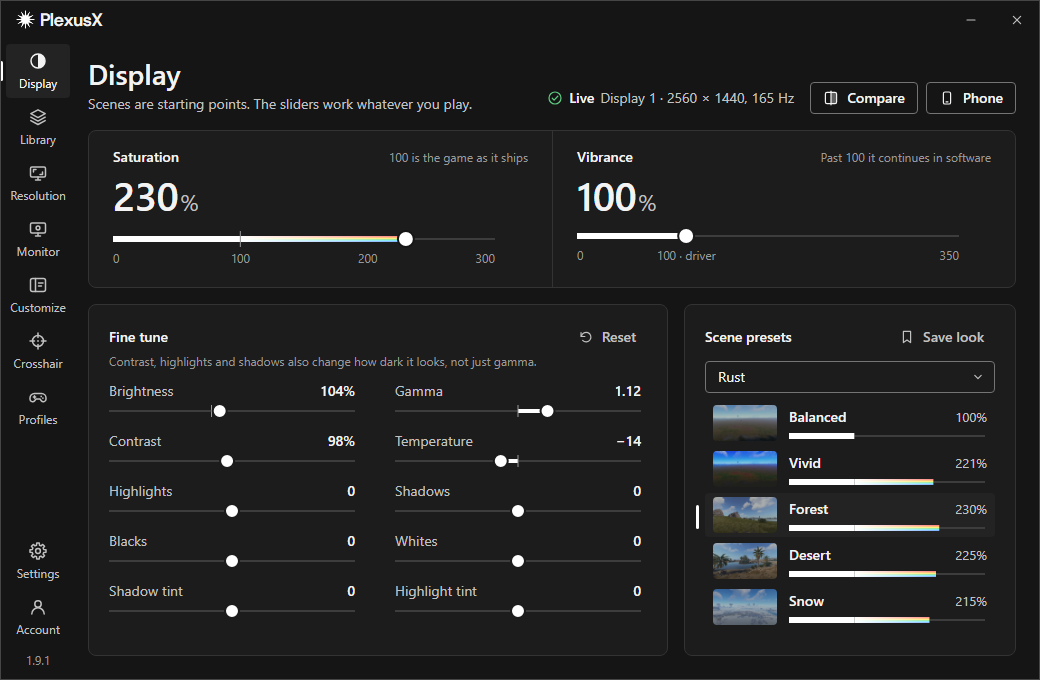
Task: Click the Temperature −14 value
Action: 629,441
